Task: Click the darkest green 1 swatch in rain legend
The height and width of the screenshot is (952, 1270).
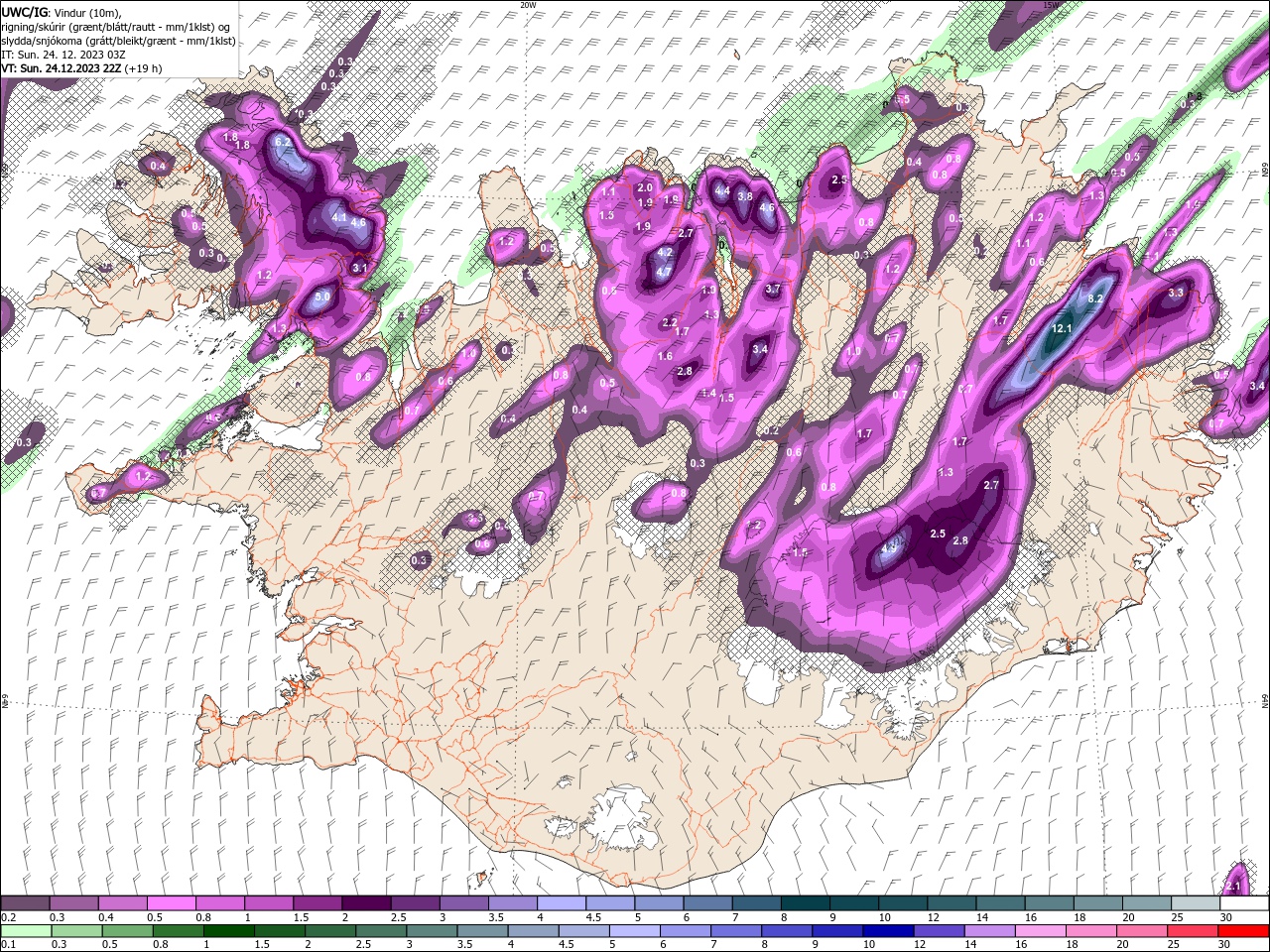Action: [x=230, y=931]
